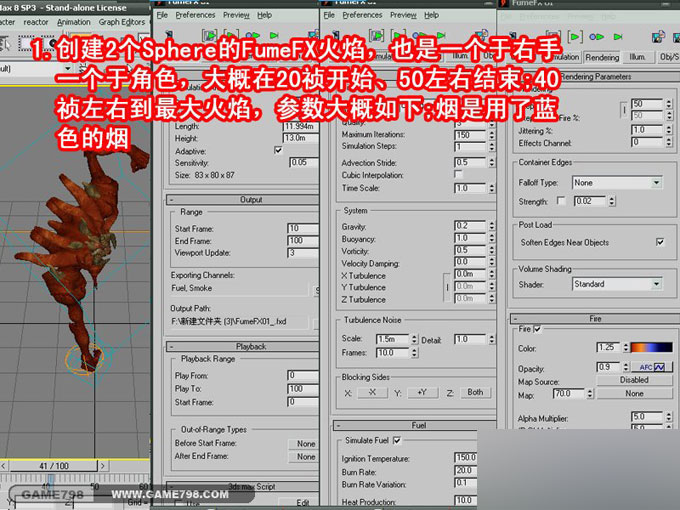This screenshot has height=510, width=680.
Task: Click preview window icon in right FumeFX toolbar
Action: pyautogui.click(x=658, y=37)
